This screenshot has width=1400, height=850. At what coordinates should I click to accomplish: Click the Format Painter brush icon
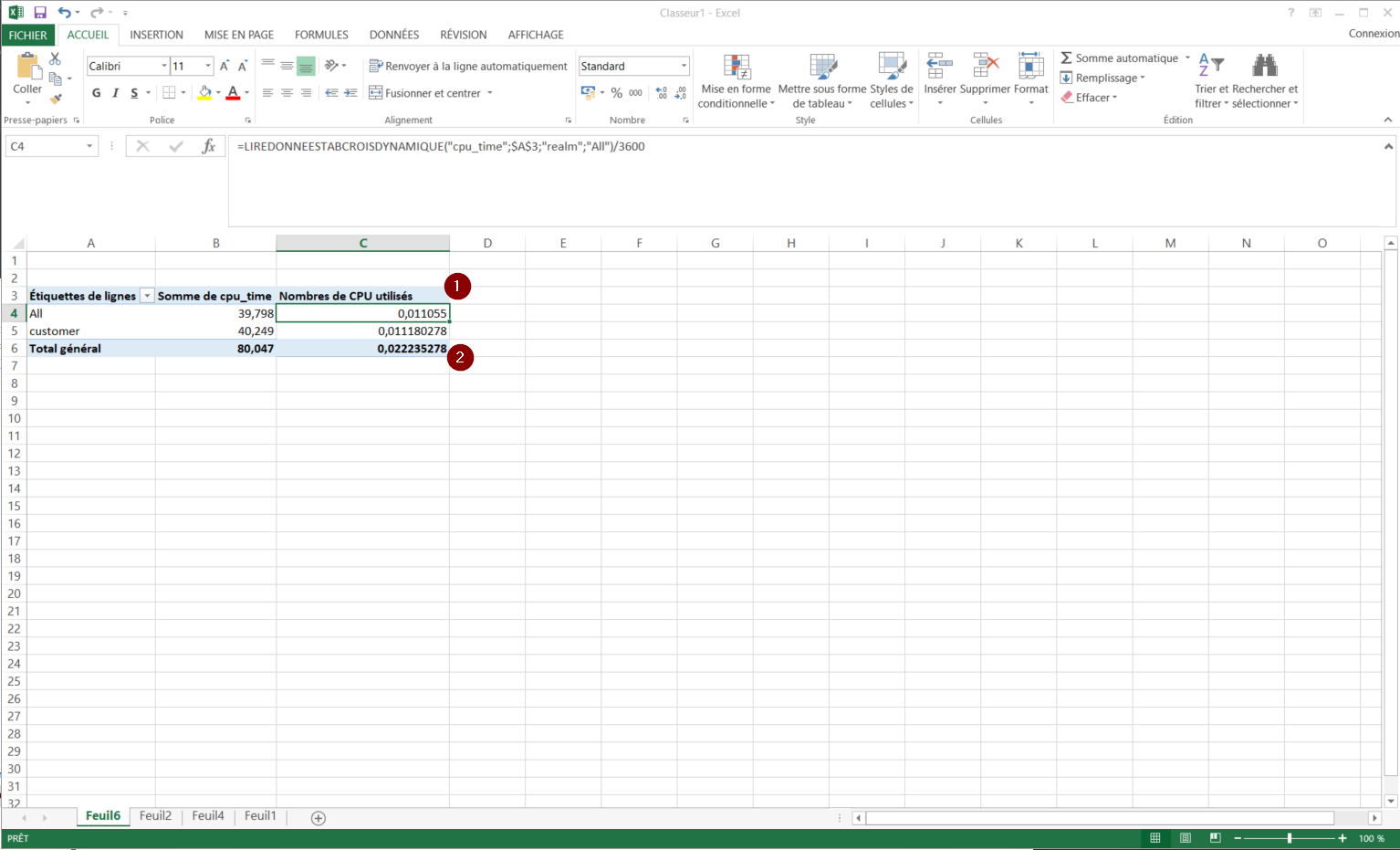(56, 99)
